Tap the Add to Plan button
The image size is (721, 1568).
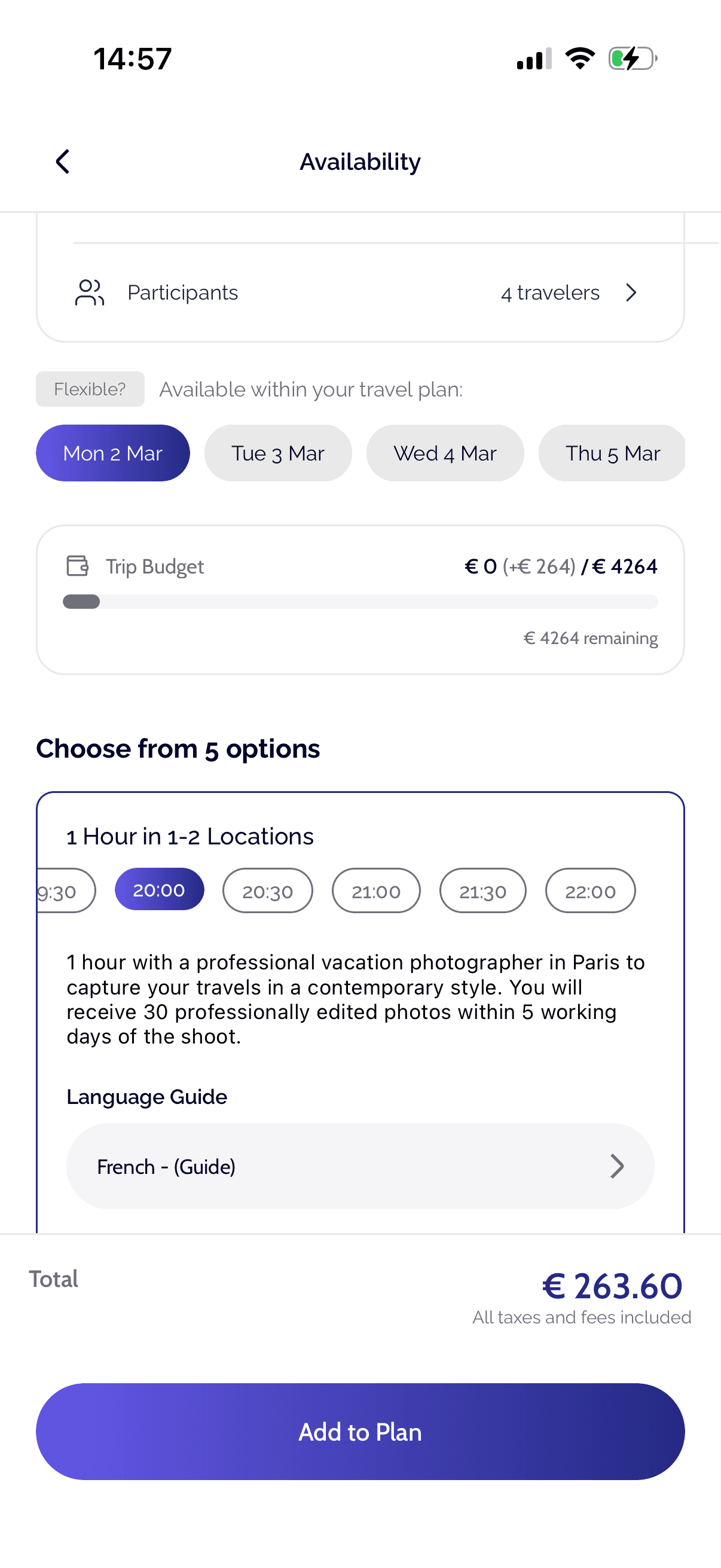coord(360,1432)
